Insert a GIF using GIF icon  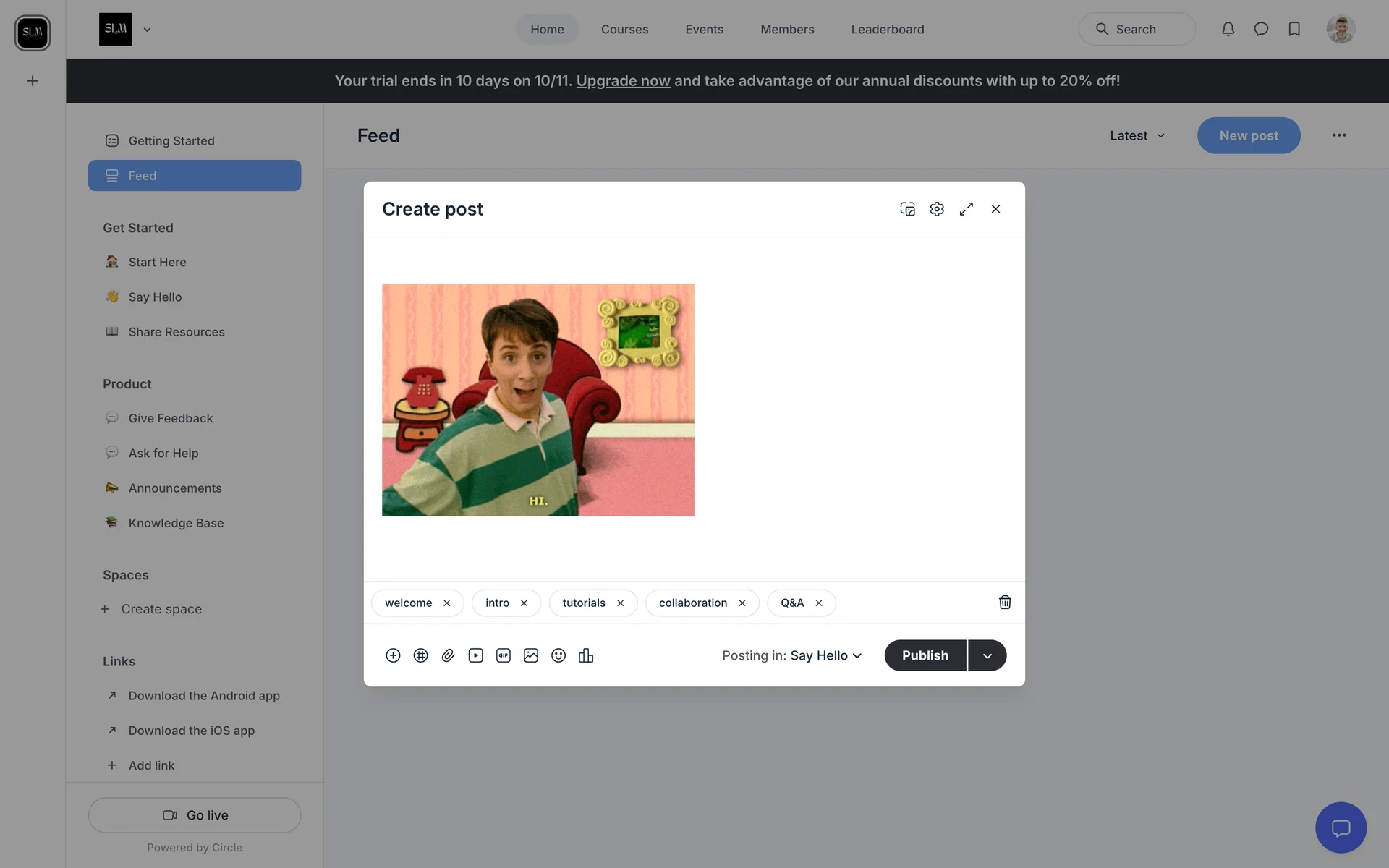pyautogui.click(x=504, y=655)
